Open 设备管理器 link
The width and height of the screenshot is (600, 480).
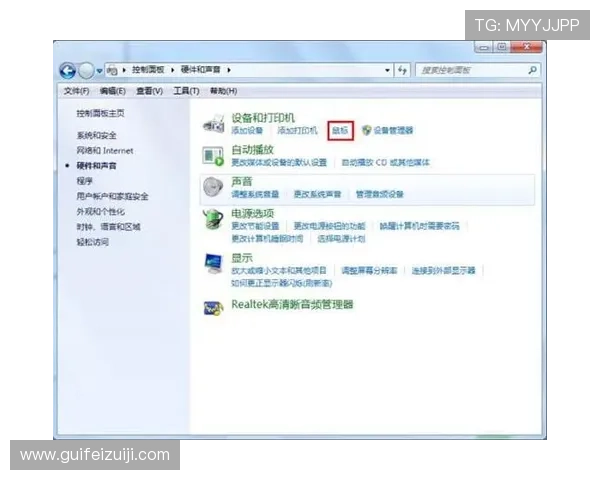point(393,131)
